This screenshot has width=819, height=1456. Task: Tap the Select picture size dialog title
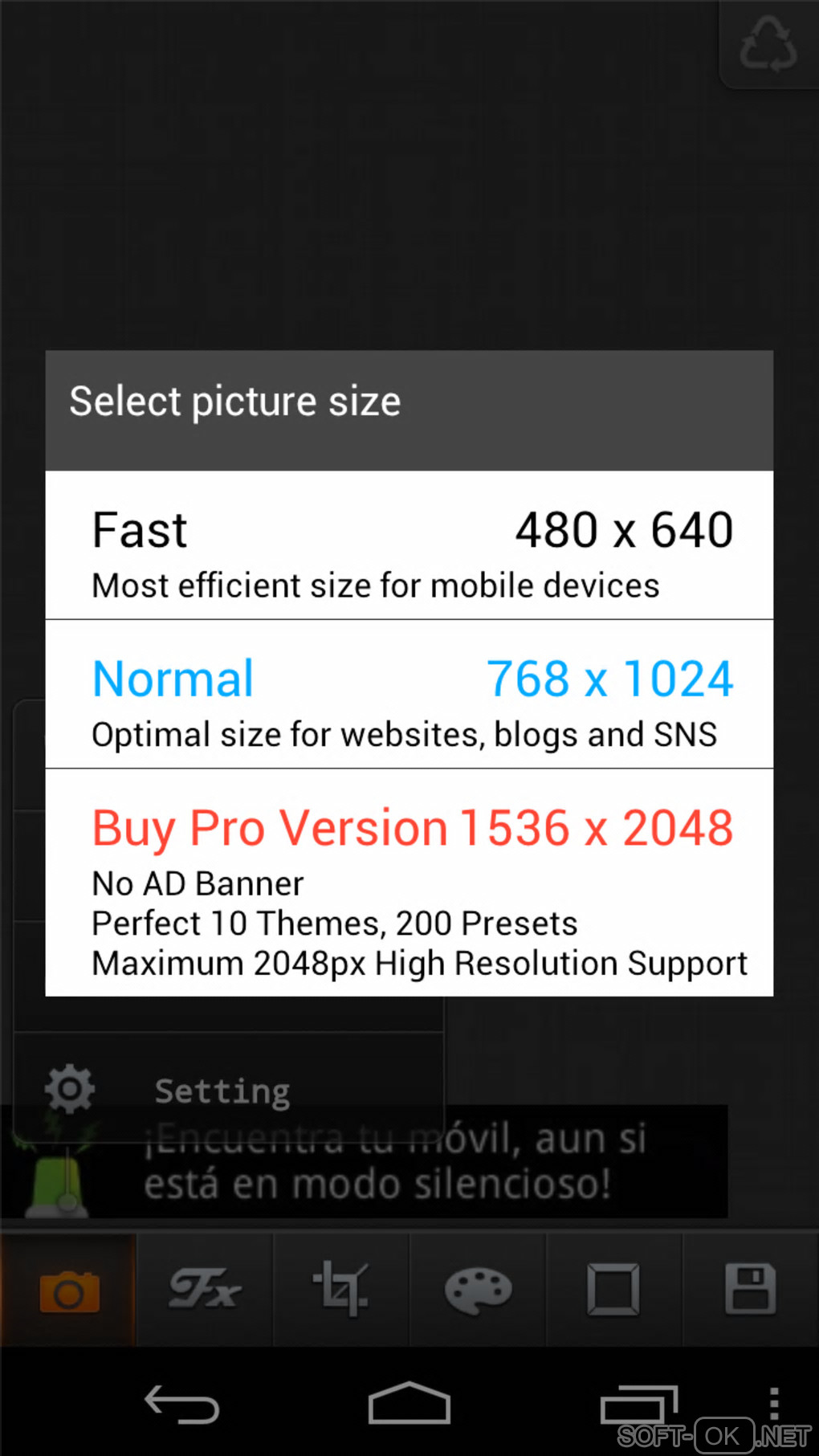click(235, 402)
